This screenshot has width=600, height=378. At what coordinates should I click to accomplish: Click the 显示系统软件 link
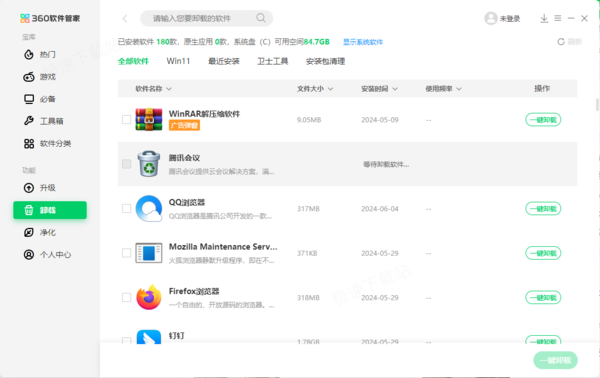(363, 42)
